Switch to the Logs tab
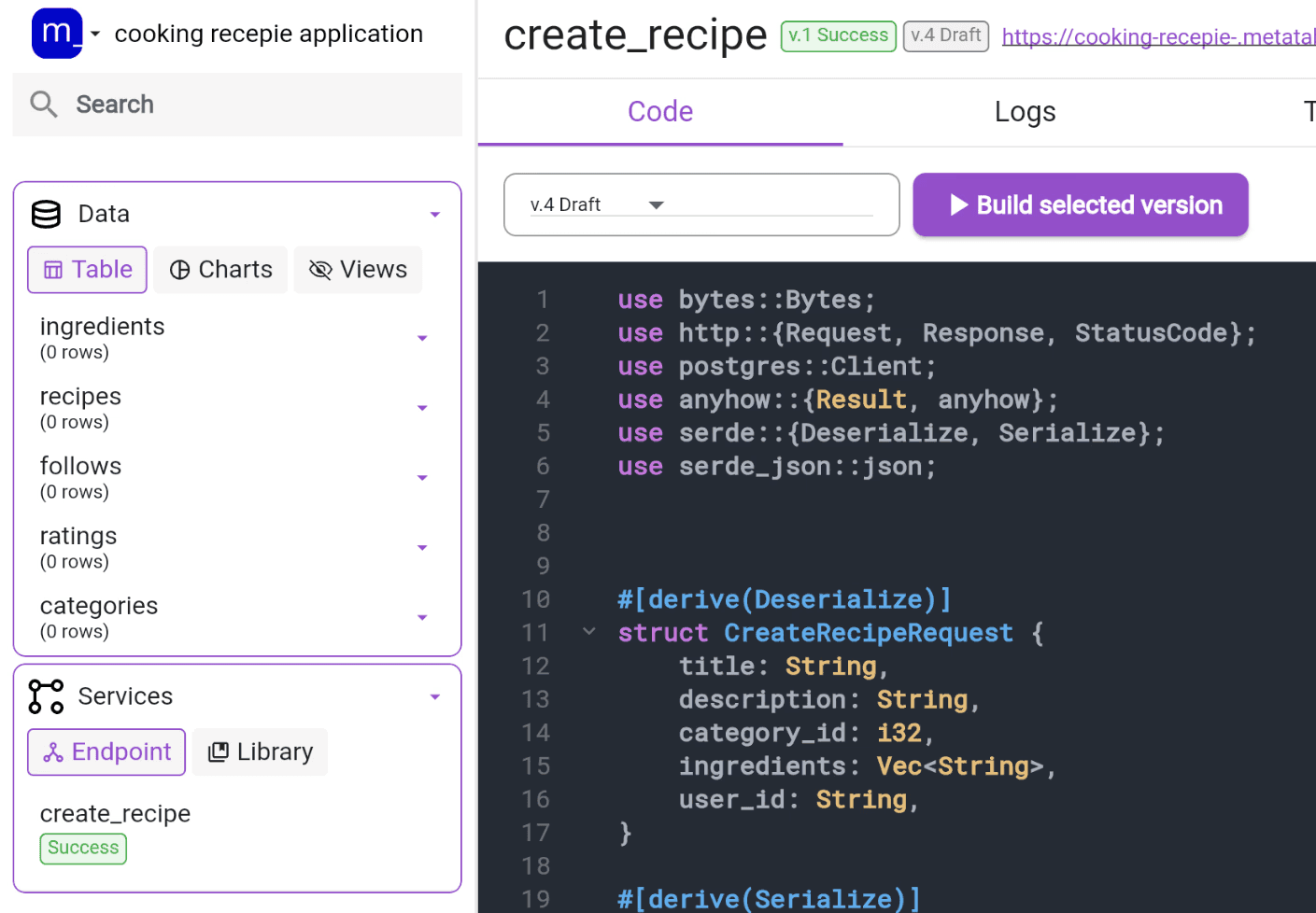The width and height of the screenshot is (1316, 913). (1025, 112)
